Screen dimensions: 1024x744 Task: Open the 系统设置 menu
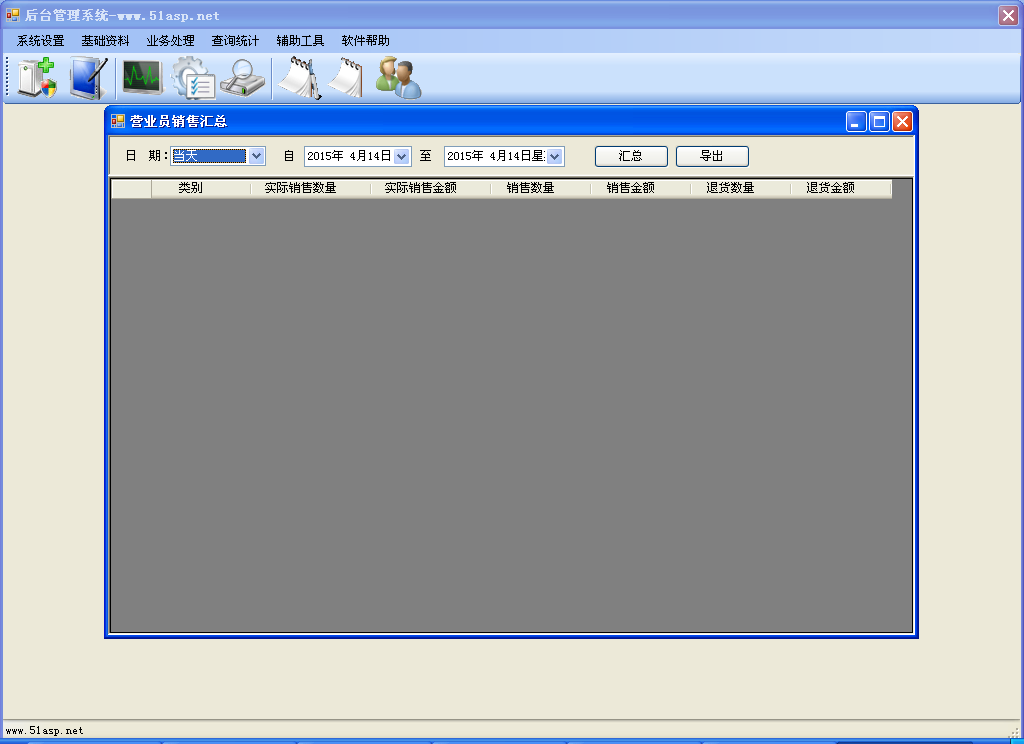pos(40,41)
